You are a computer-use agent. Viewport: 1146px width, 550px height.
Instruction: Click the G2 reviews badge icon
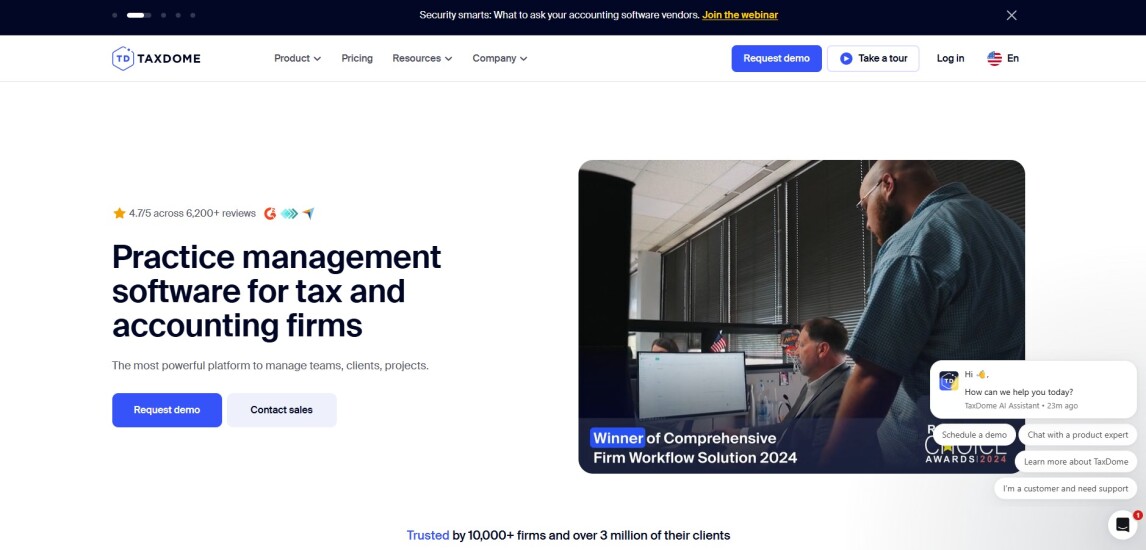[270, 213]
